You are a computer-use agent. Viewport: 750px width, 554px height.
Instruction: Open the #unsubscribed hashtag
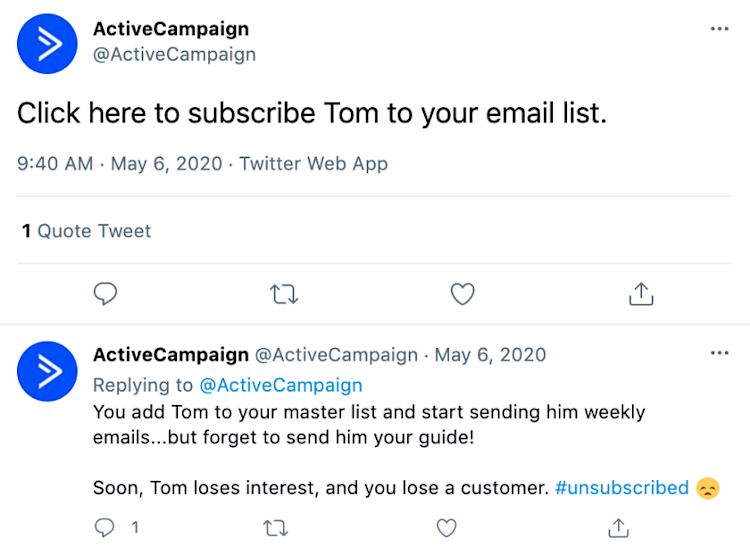(621, 488)
